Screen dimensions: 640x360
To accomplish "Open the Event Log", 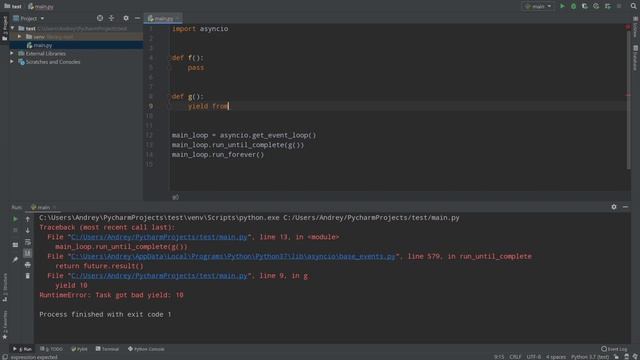I will [614, 349].
